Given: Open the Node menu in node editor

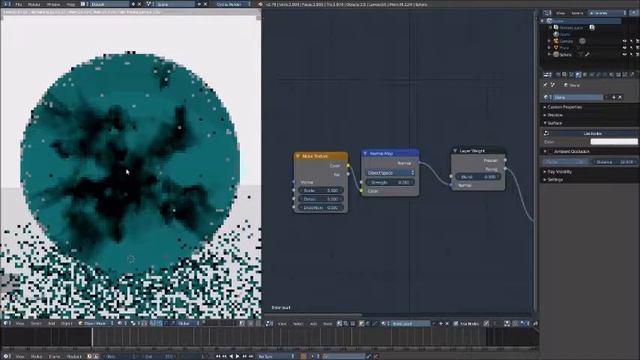Looking at the screenshot, I should point(327,324).
